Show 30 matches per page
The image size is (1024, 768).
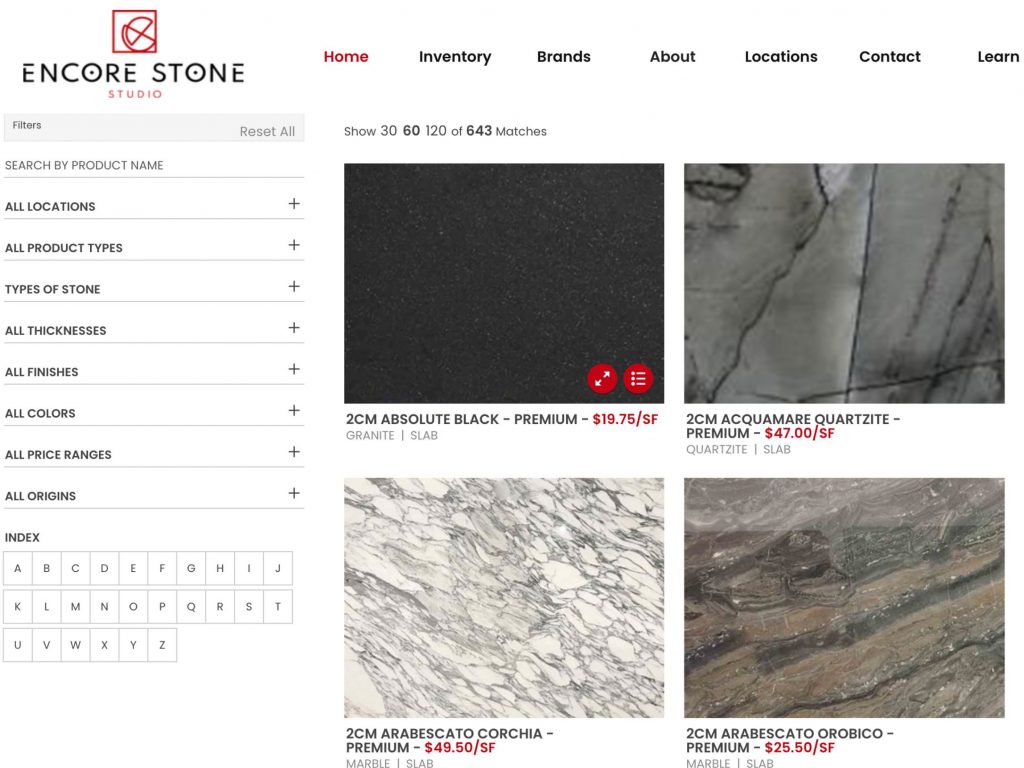pyautogui.click(x=389, y=131)
